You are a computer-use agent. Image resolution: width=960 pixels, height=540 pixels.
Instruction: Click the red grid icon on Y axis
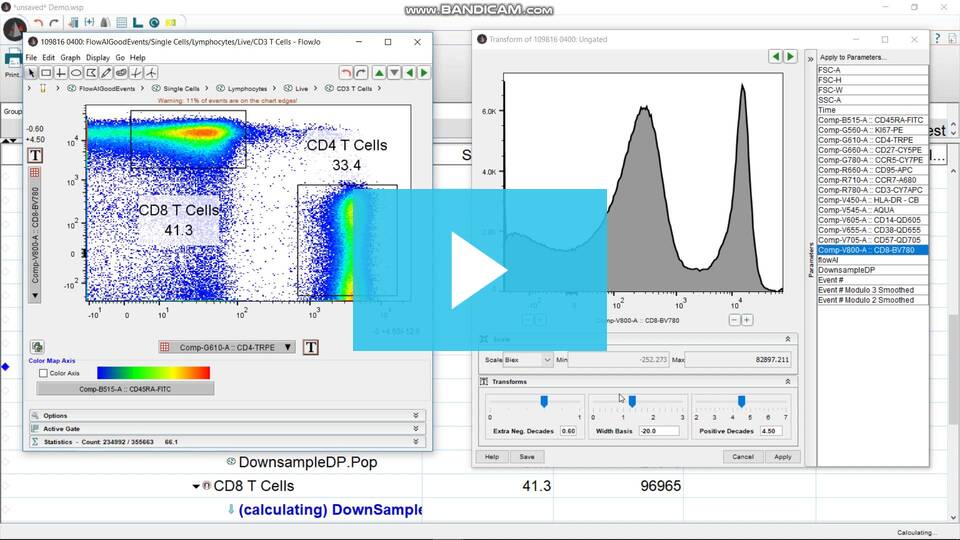(x=35, y=173)
